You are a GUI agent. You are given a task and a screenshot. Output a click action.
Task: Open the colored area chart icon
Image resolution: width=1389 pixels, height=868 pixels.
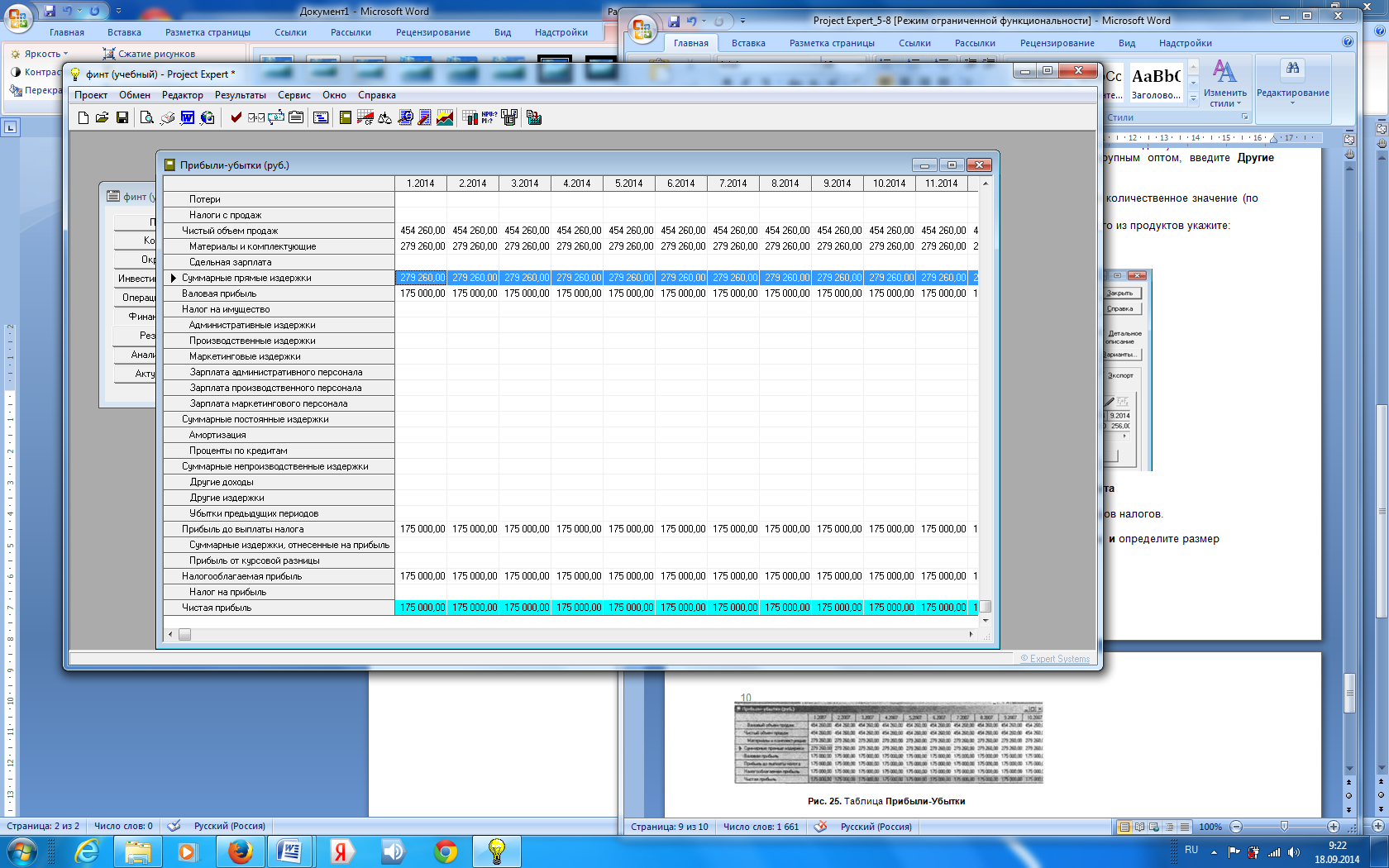tap(445, 118)
